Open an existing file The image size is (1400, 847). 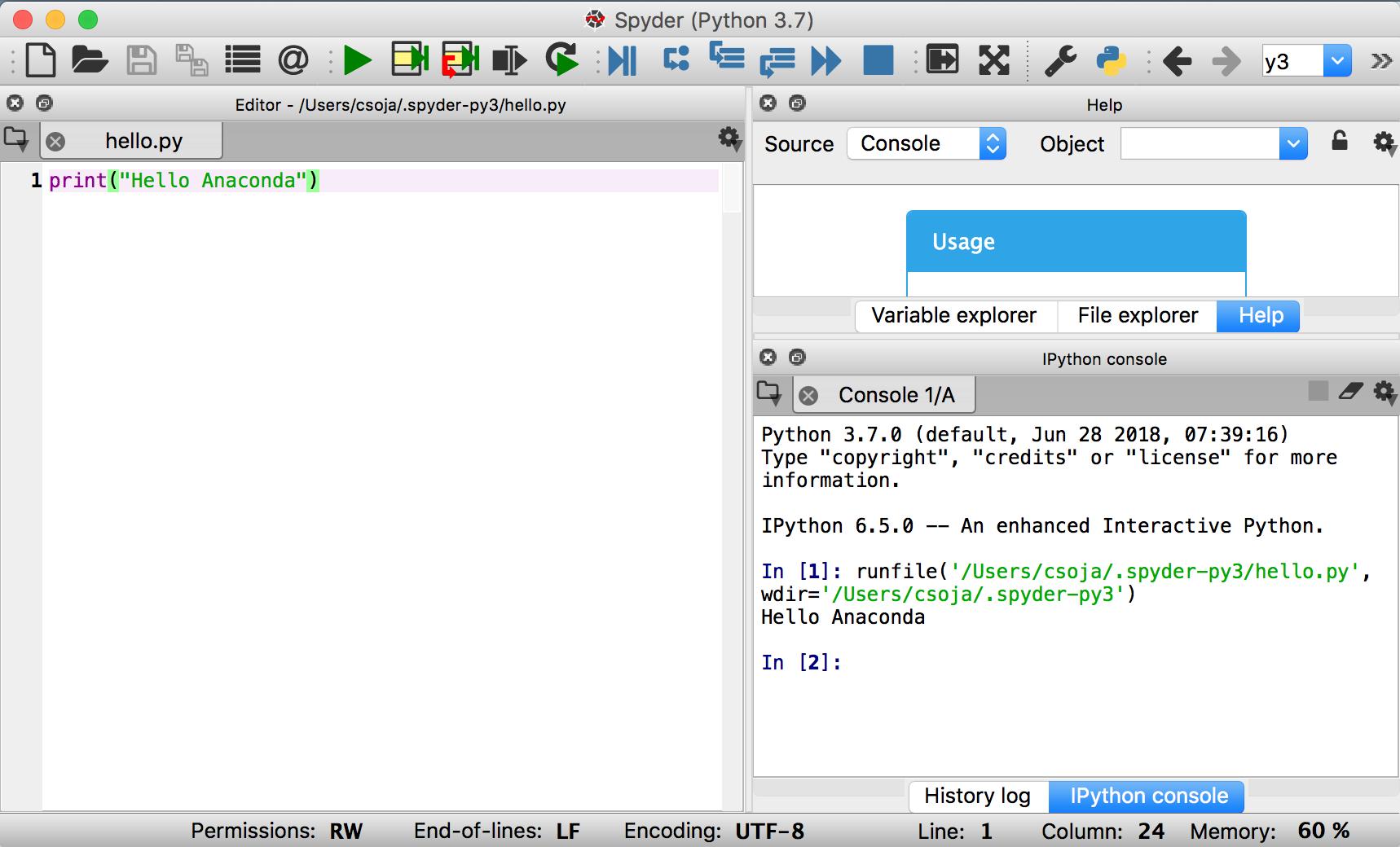[x=89, y=59]
